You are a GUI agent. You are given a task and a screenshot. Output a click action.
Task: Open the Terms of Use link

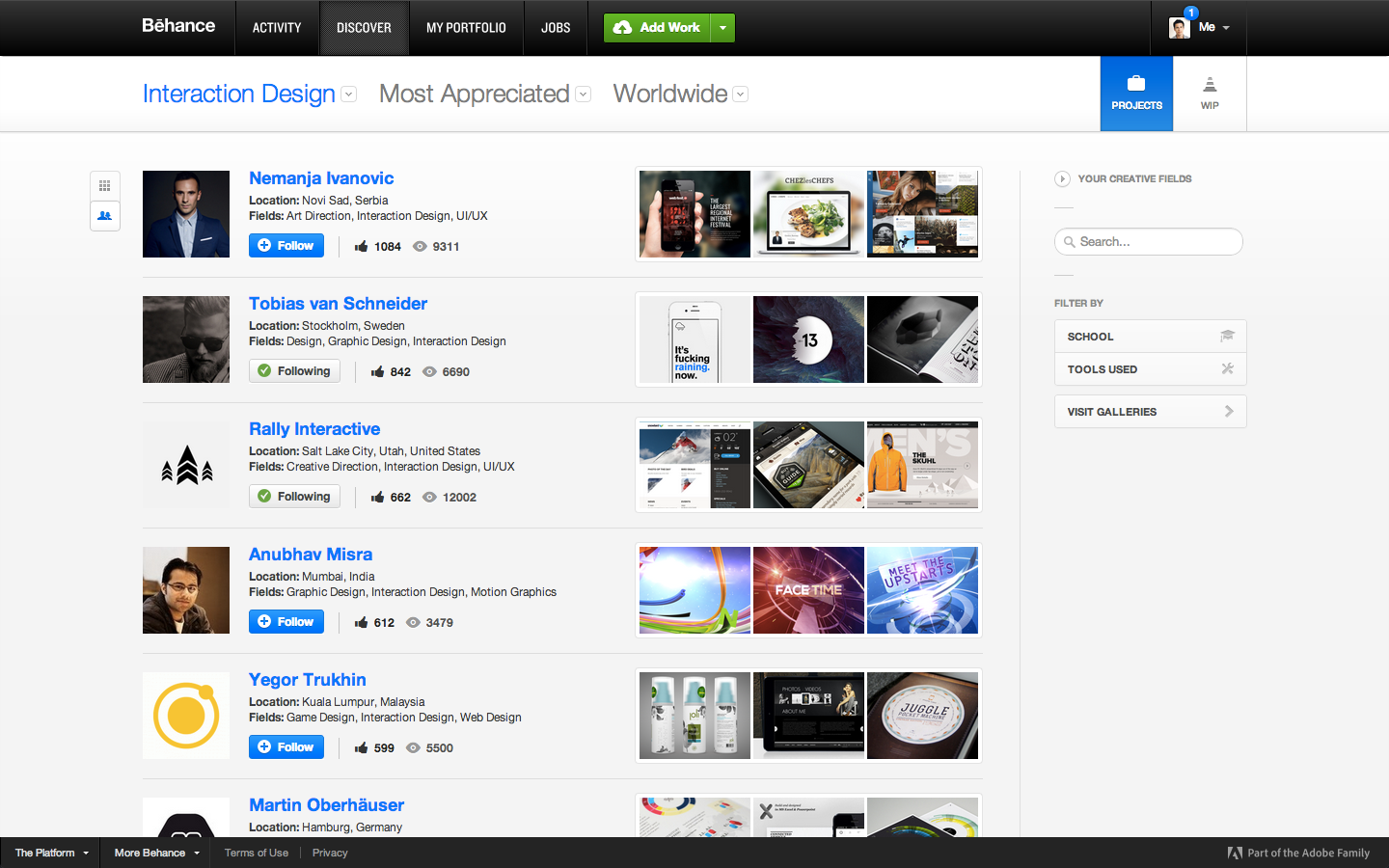coord(257,854)
